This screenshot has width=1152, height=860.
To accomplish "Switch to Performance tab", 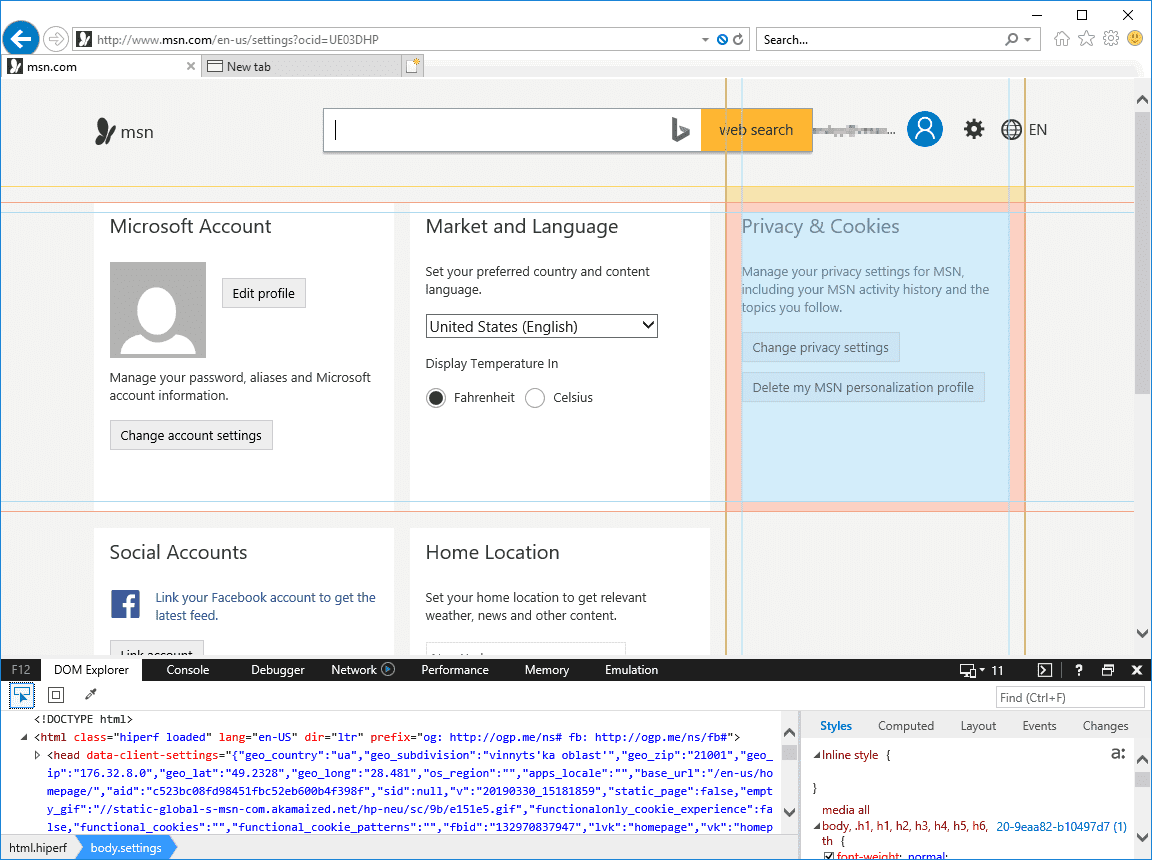I will [455, 670].
